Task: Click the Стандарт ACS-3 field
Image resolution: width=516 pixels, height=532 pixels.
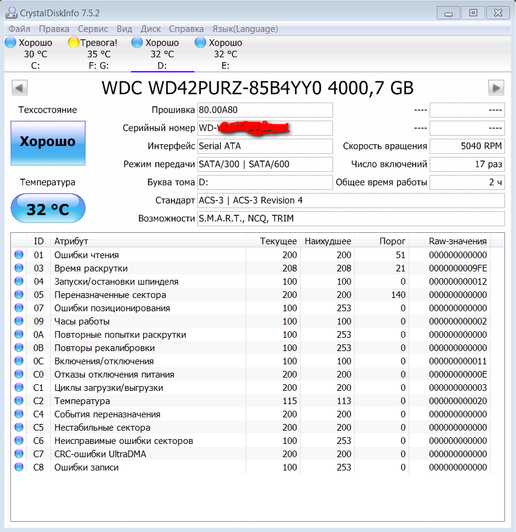Action: pos(351,201)
